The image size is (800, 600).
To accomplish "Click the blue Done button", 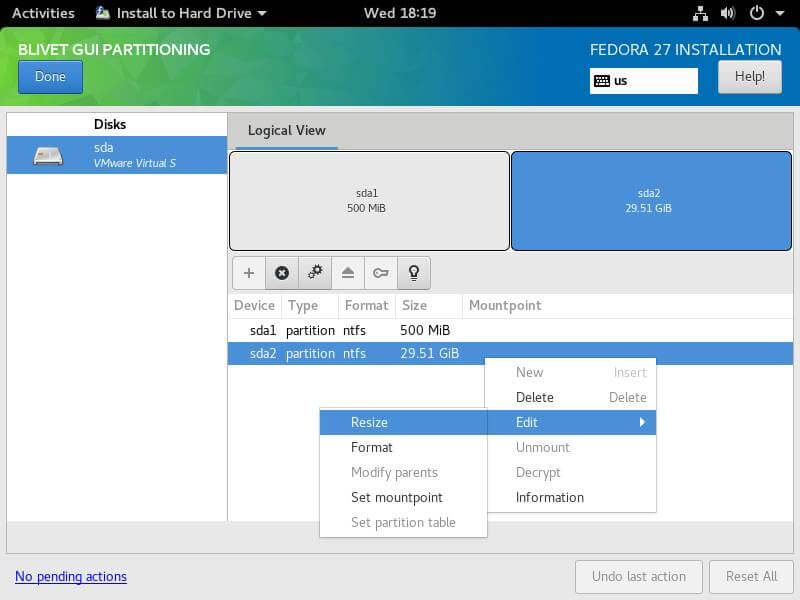I will 50,77.
